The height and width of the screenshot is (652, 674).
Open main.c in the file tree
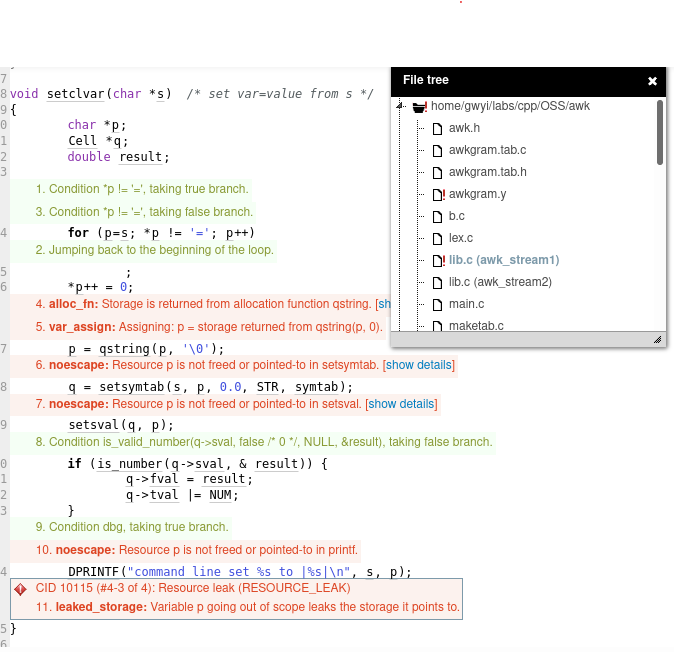[x=466, y=304]
